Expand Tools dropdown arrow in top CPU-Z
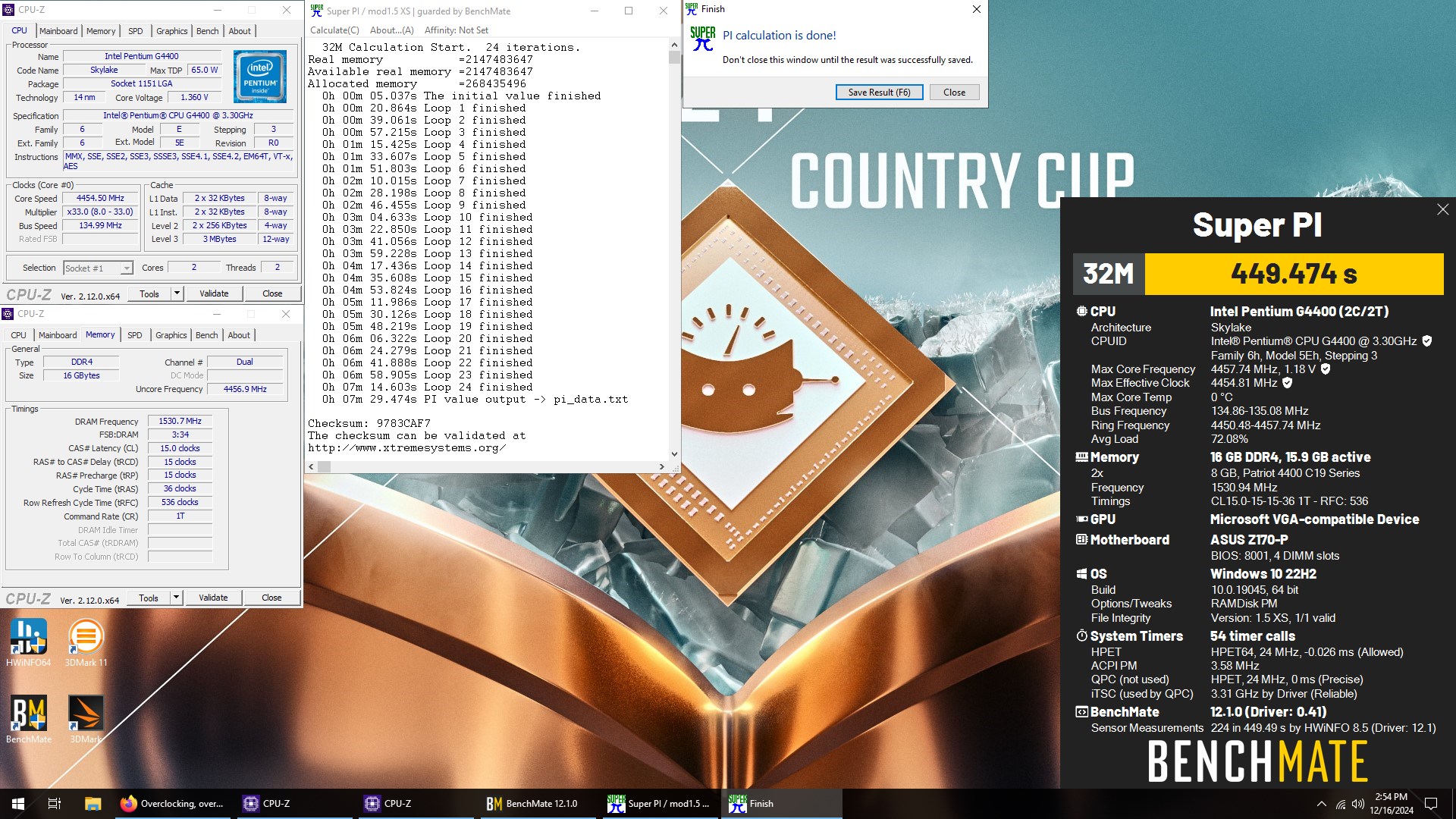The width and height of the screenshot is (1456, 819). click(177, 293)
